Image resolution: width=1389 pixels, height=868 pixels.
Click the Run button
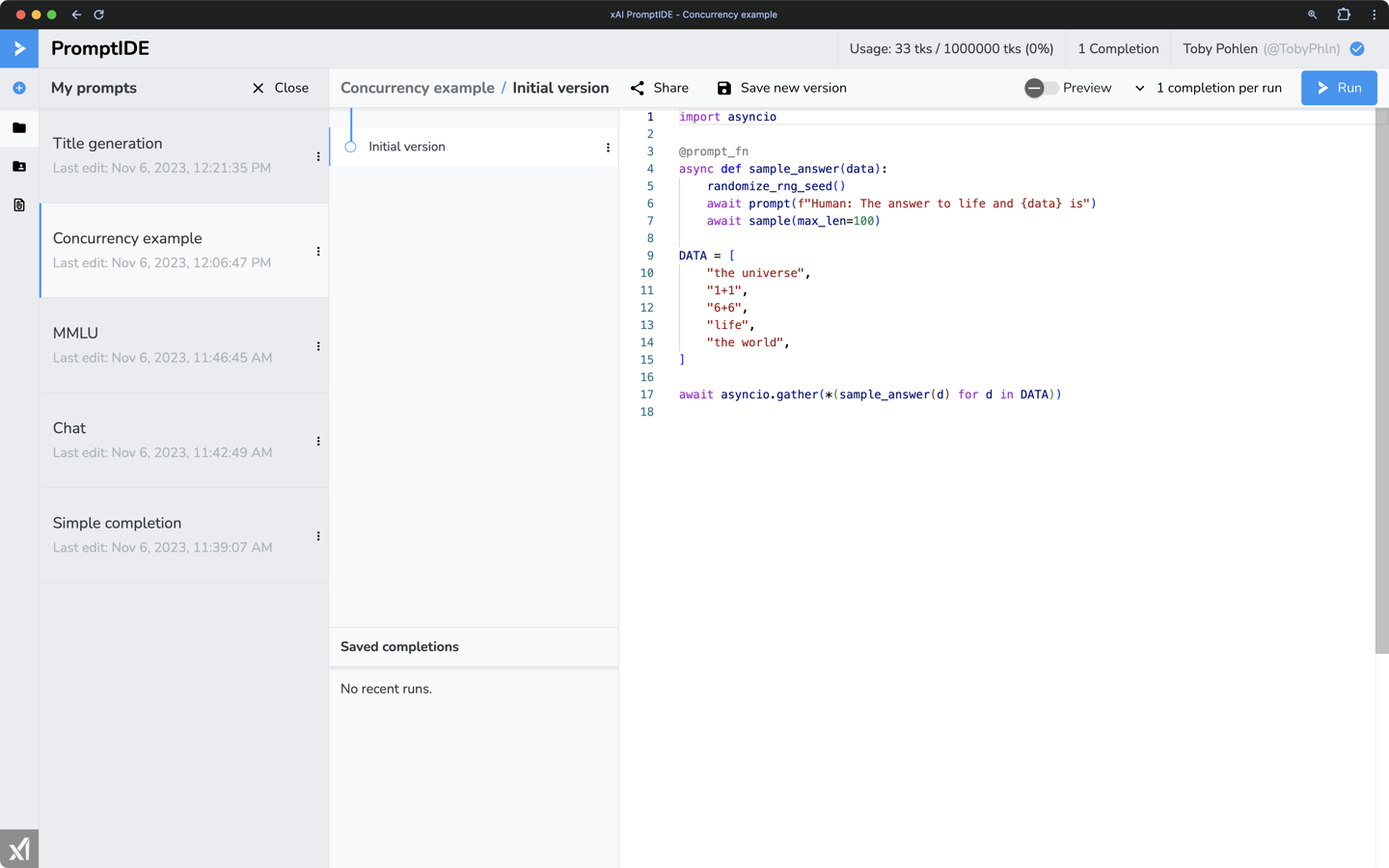1338,88
